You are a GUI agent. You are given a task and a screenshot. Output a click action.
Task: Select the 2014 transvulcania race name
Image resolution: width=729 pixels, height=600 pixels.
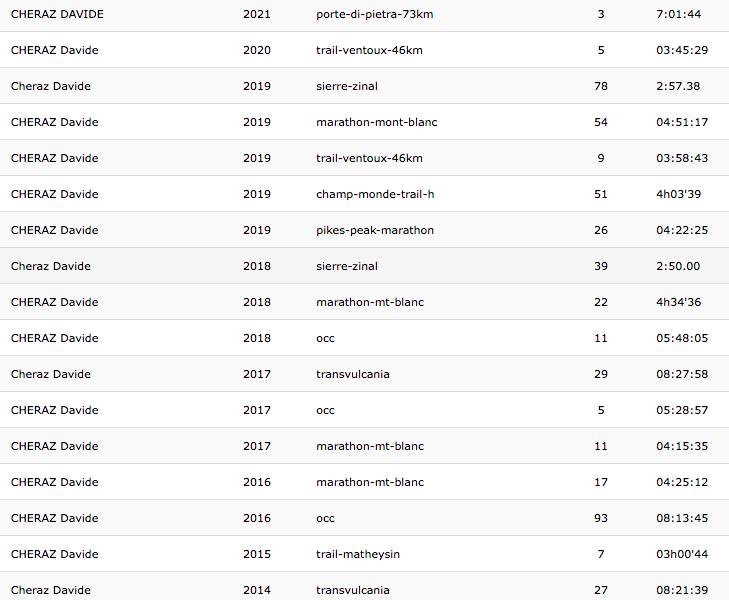click(353, 590)
